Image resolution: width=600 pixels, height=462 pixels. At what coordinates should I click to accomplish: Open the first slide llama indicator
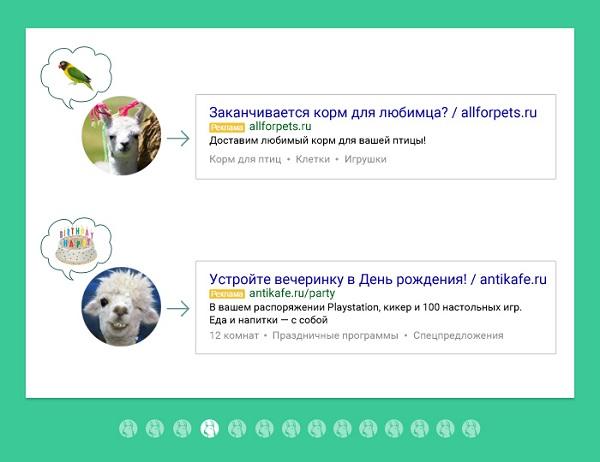point(128,428)
